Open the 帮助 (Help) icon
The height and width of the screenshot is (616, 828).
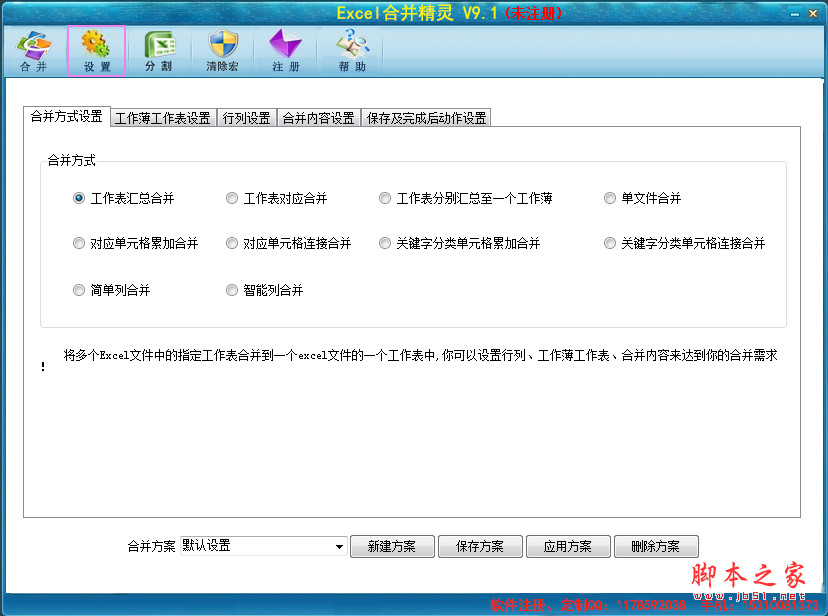point(352,51)
